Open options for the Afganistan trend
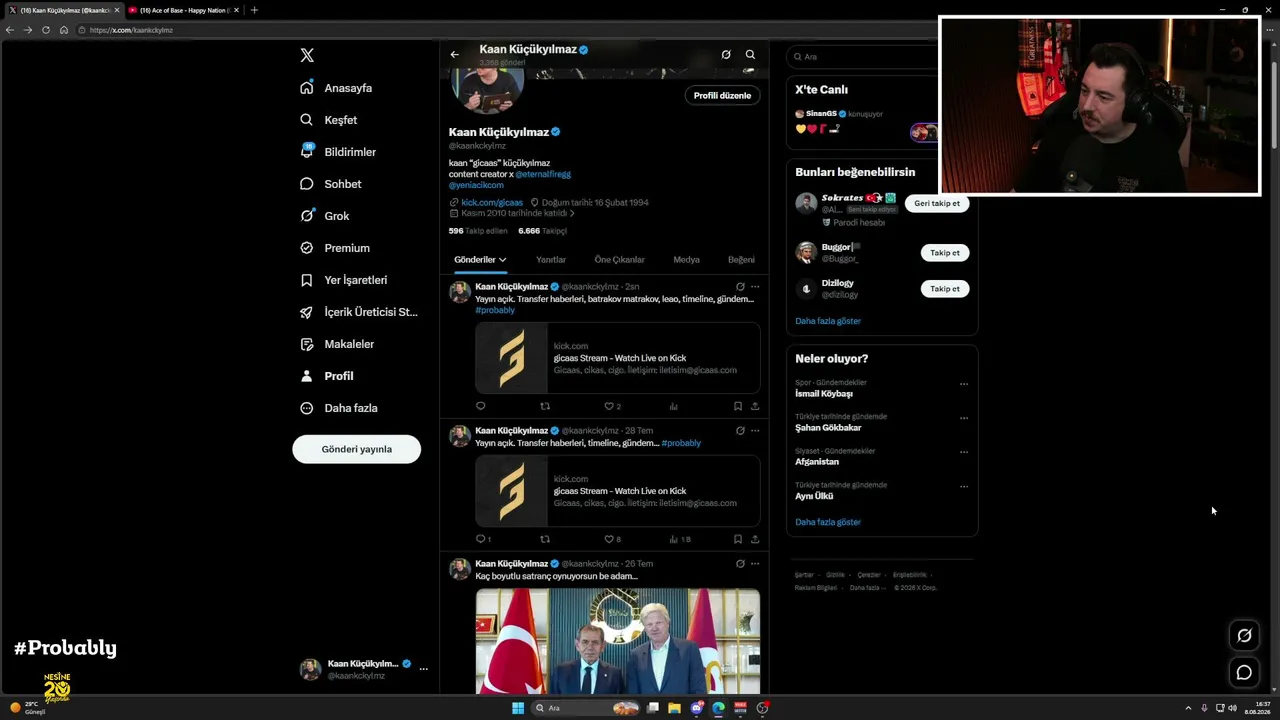This screenshot has height=720, width=1280. tap(964, 452)
